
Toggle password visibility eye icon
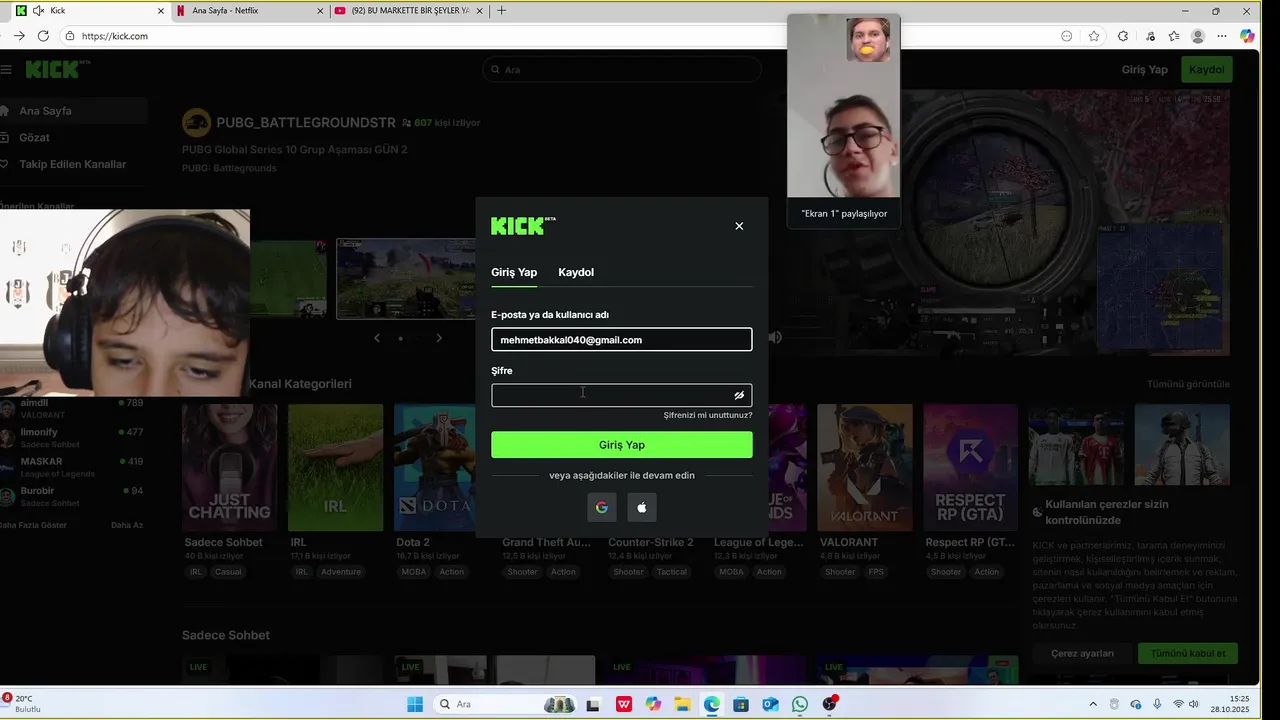coord(739,395)
